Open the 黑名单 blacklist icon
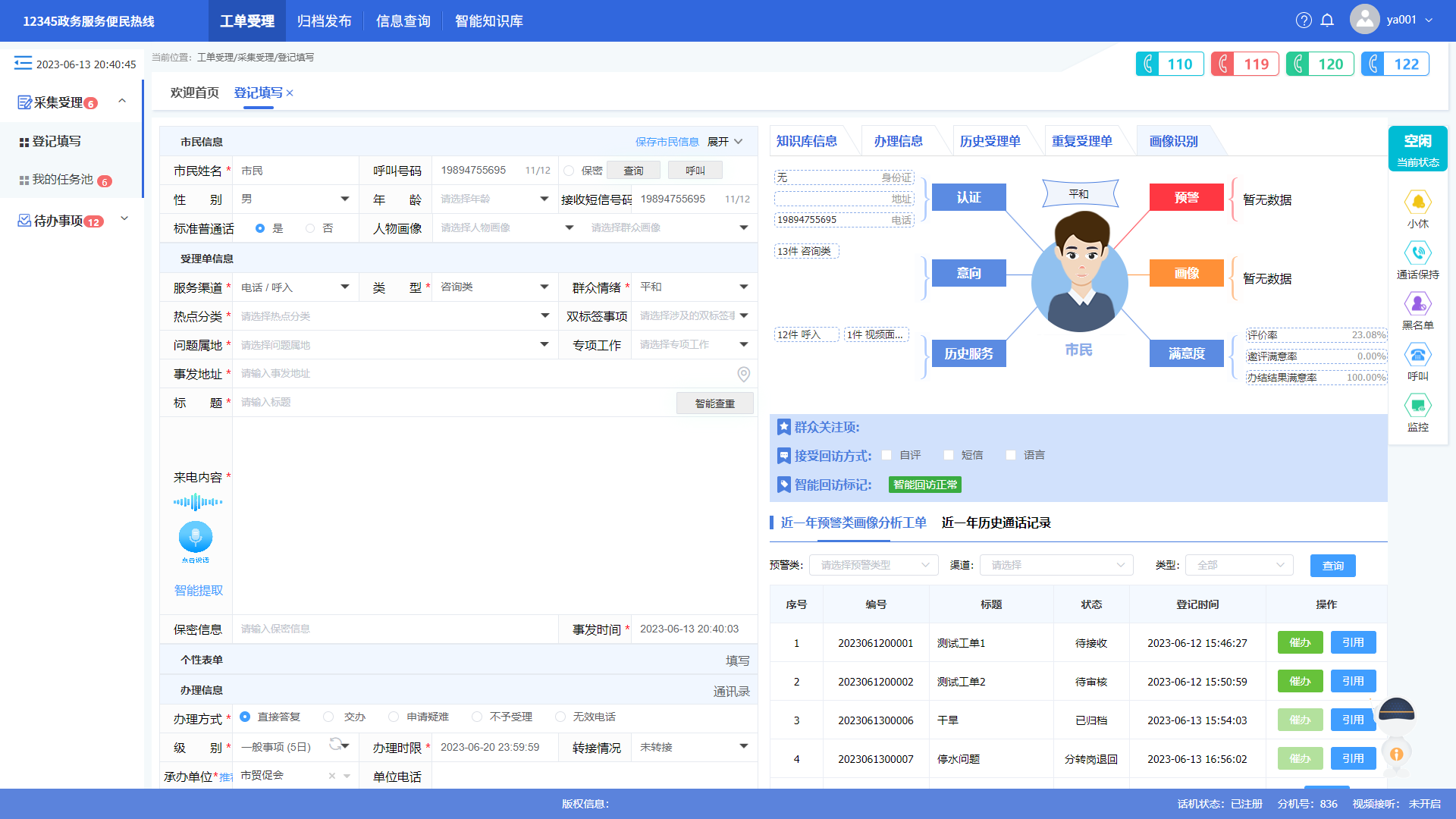1456x819 pixels. point(1417,304)
